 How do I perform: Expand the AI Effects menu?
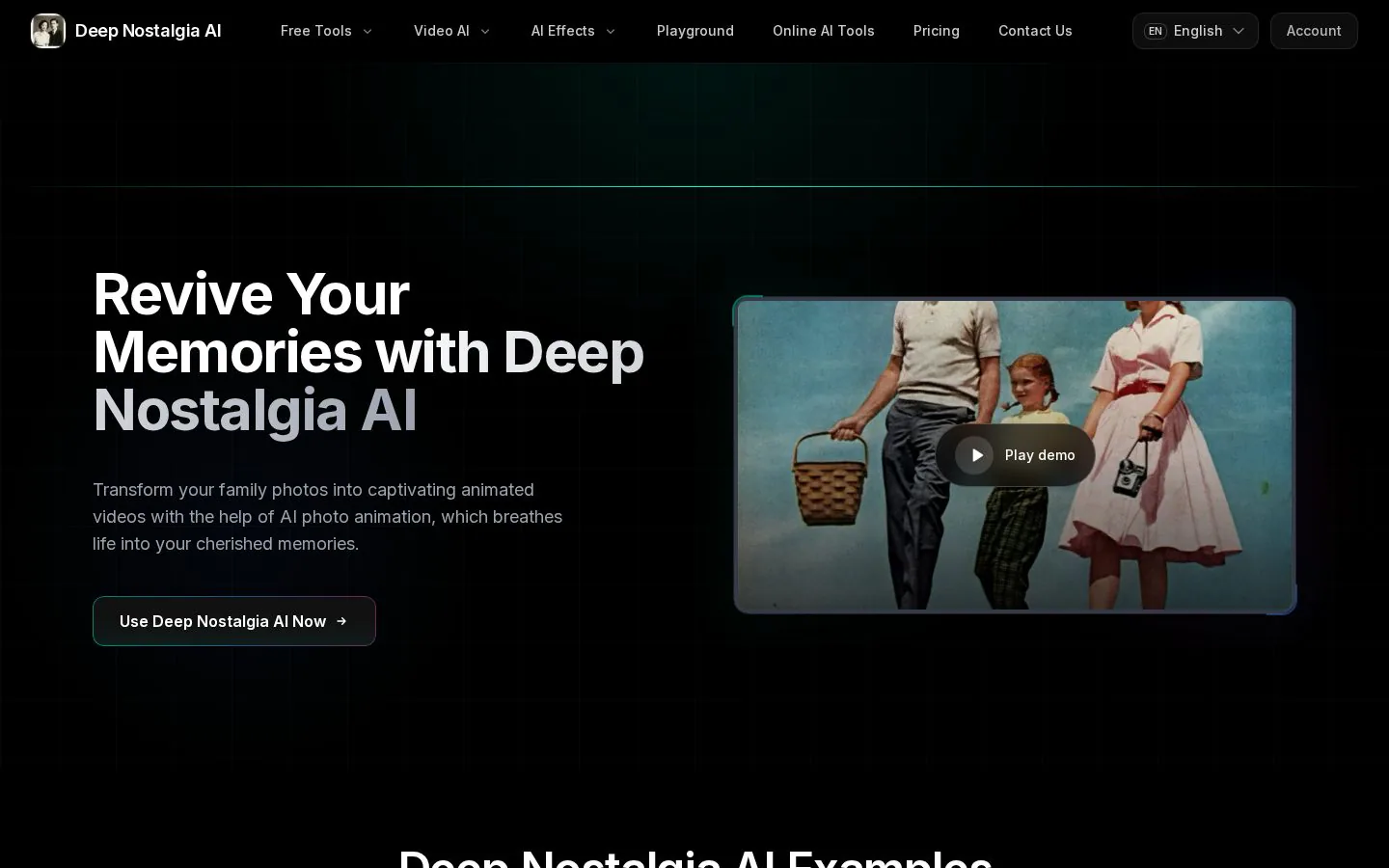[573, 31]
